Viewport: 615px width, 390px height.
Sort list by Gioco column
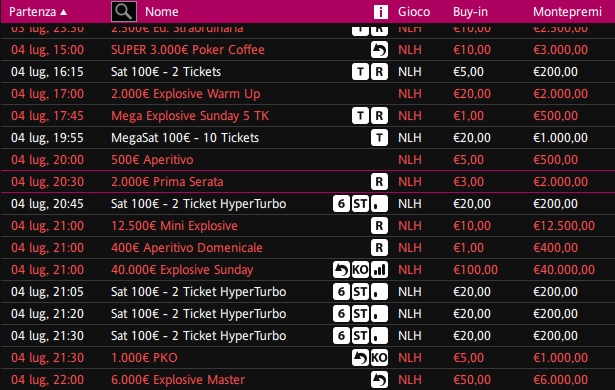point(414,12)
